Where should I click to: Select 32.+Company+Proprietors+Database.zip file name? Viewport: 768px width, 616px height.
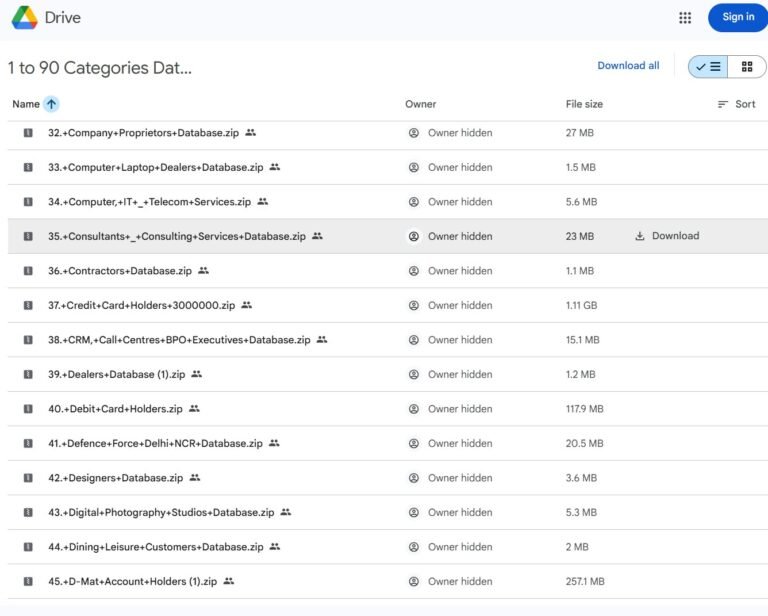point(144,133)
